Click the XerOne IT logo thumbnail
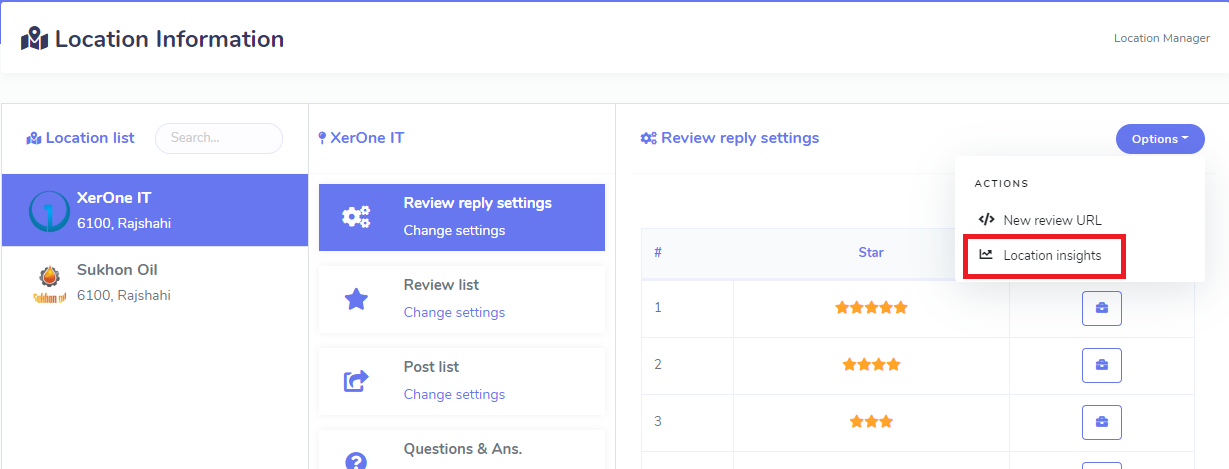Viewport: 1229px width, 469px height. 48,210
